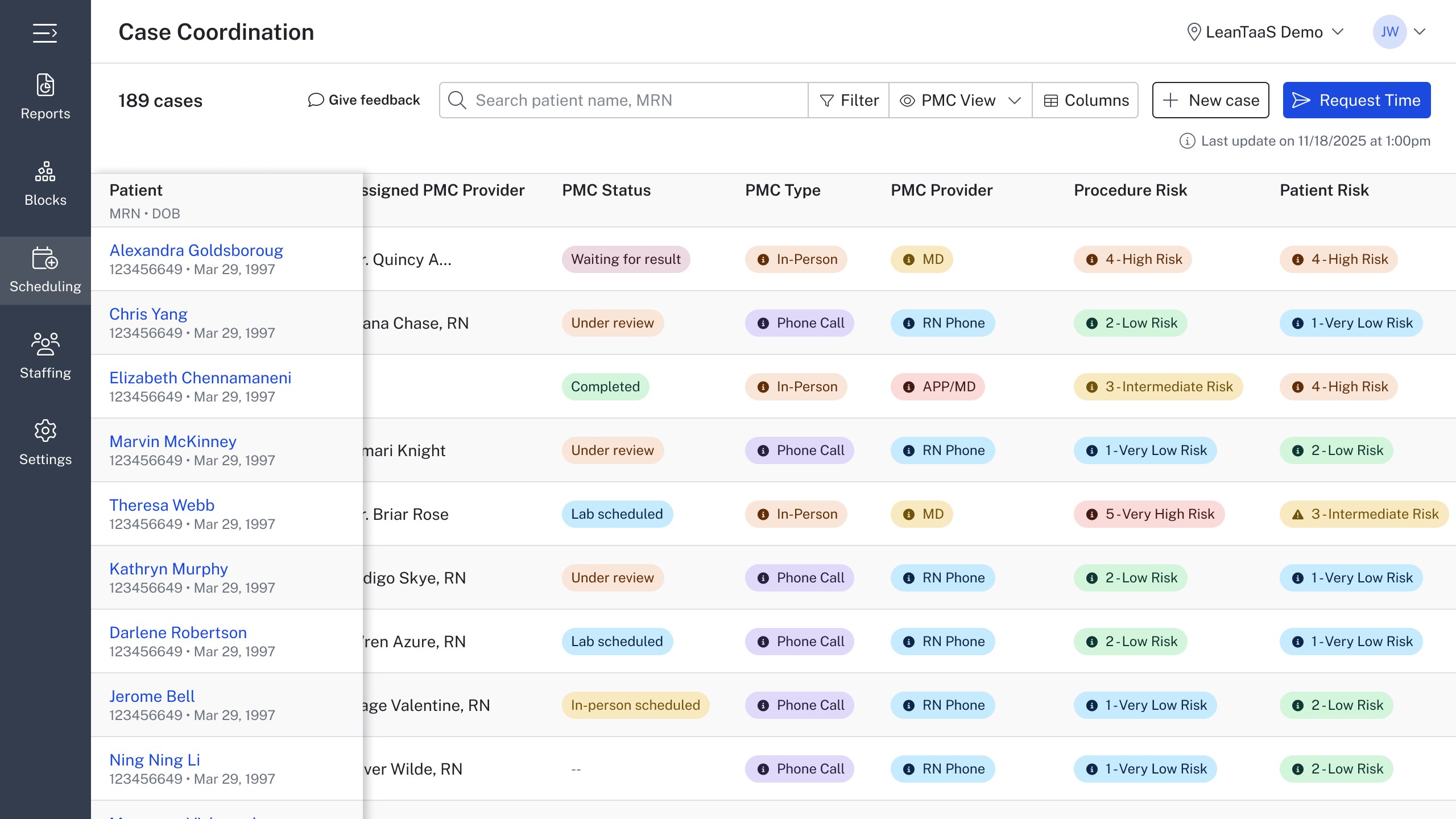The image size is (1456, 819).
Task: Open Marvin McKinney patient link
Action: [x=173, y=441]
